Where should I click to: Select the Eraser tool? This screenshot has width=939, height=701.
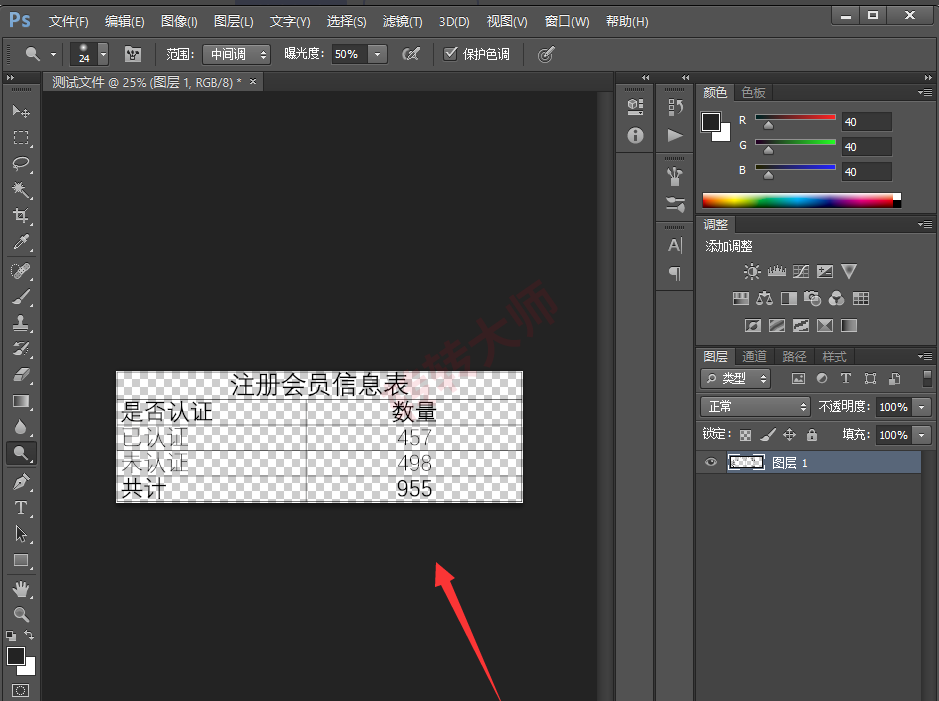click(x=21, y=375)
